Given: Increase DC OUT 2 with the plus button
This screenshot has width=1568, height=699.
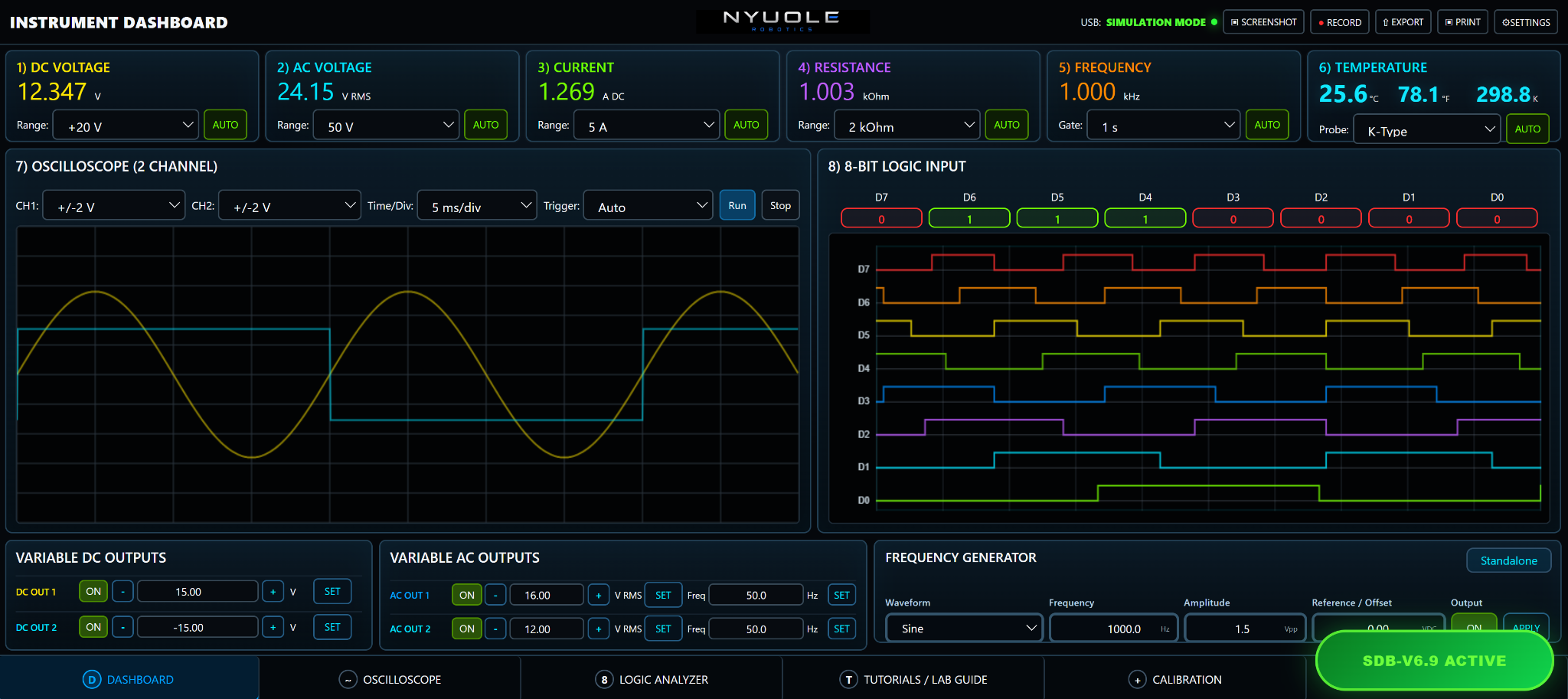Looking at the screenshot, I should (x=273, y=627).
